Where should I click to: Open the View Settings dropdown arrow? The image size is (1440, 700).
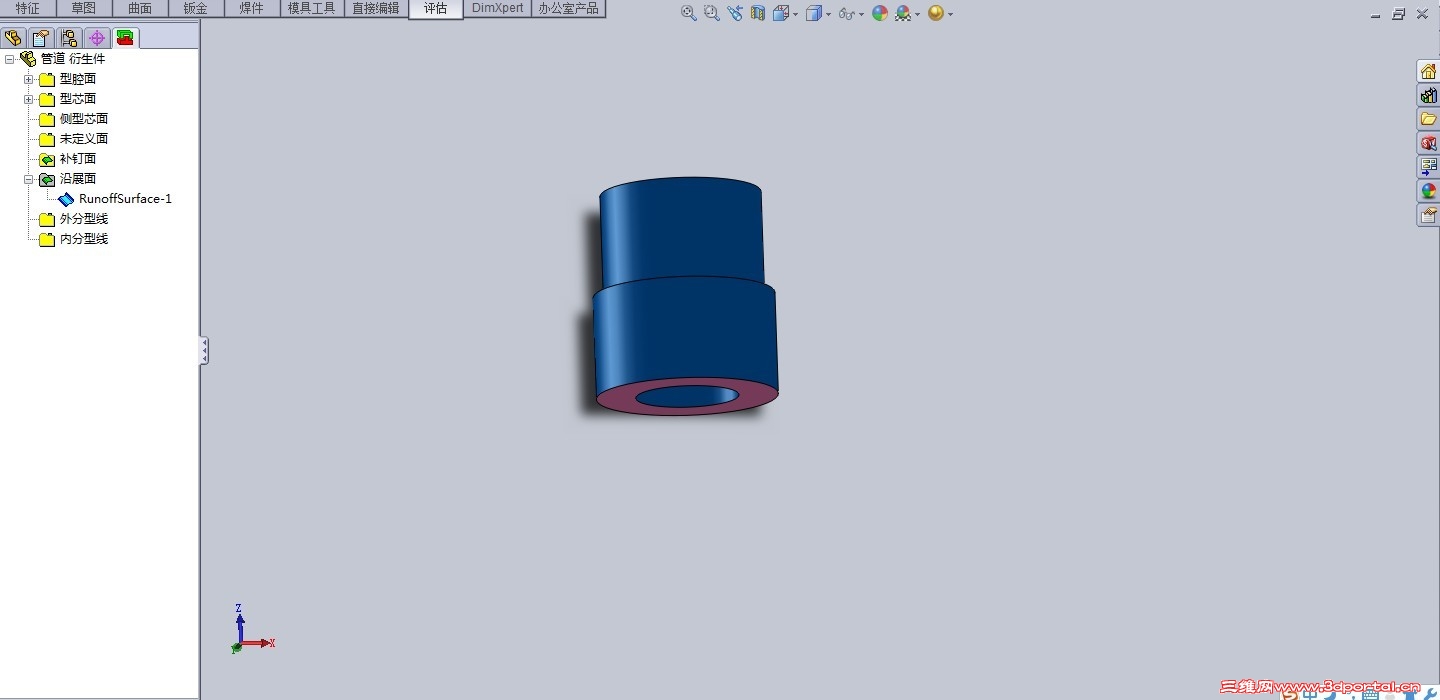point(950,14)
